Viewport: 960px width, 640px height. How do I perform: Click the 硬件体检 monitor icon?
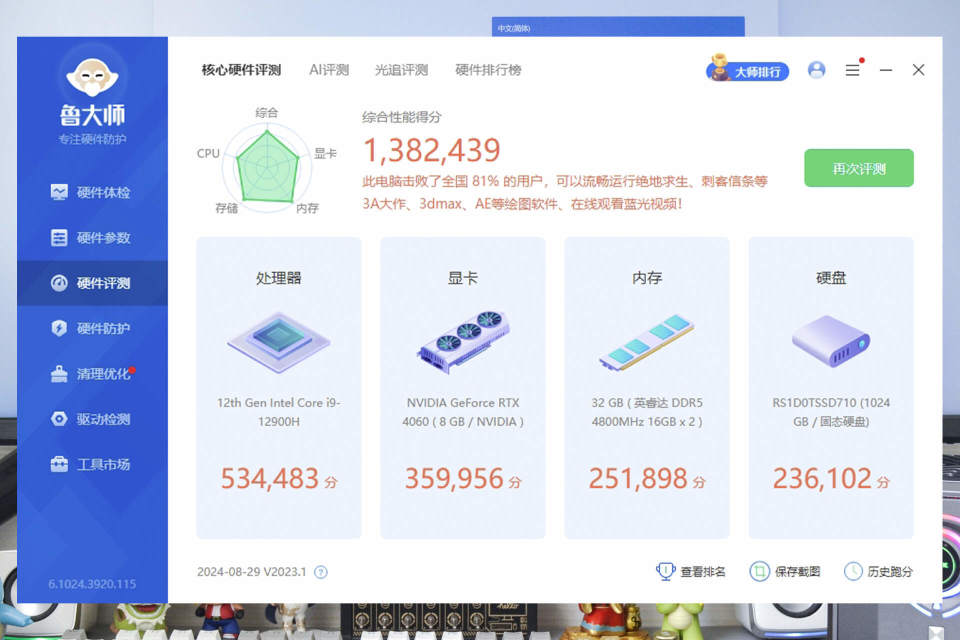[59, 192]
